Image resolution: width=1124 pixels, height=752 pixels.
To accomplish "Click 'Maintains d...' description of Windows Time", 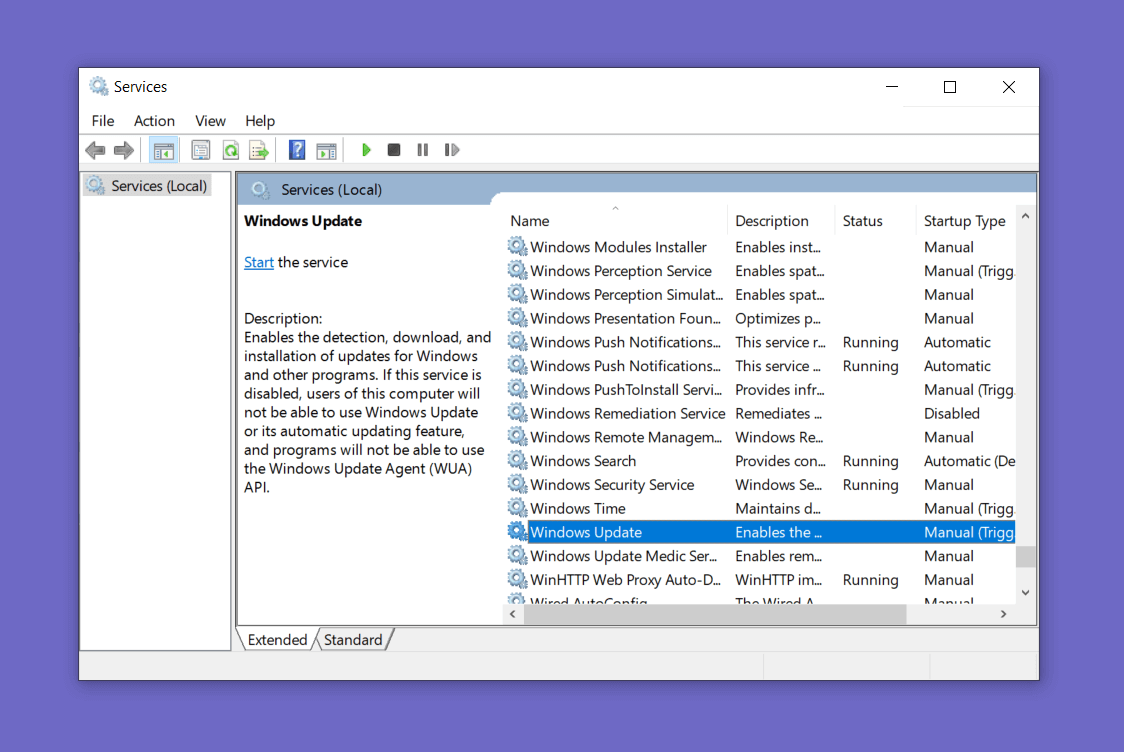I will click(778, 508).
